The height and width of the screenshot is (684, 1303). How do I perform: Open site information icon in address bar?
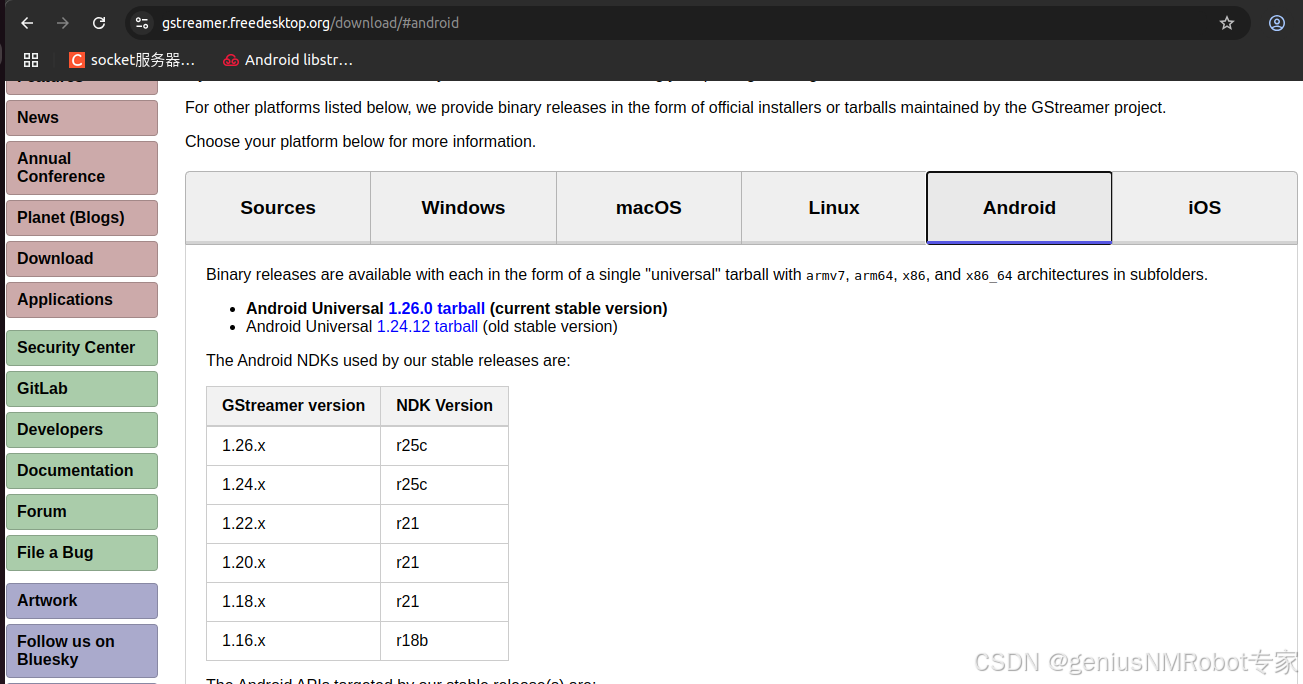[141, 22]
